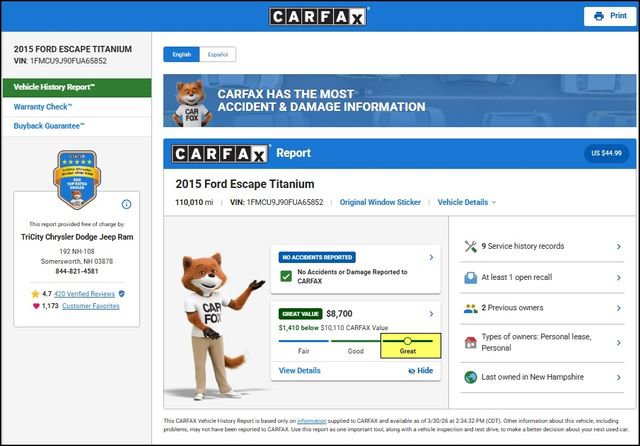Hide the value details with eye icon

421,371
